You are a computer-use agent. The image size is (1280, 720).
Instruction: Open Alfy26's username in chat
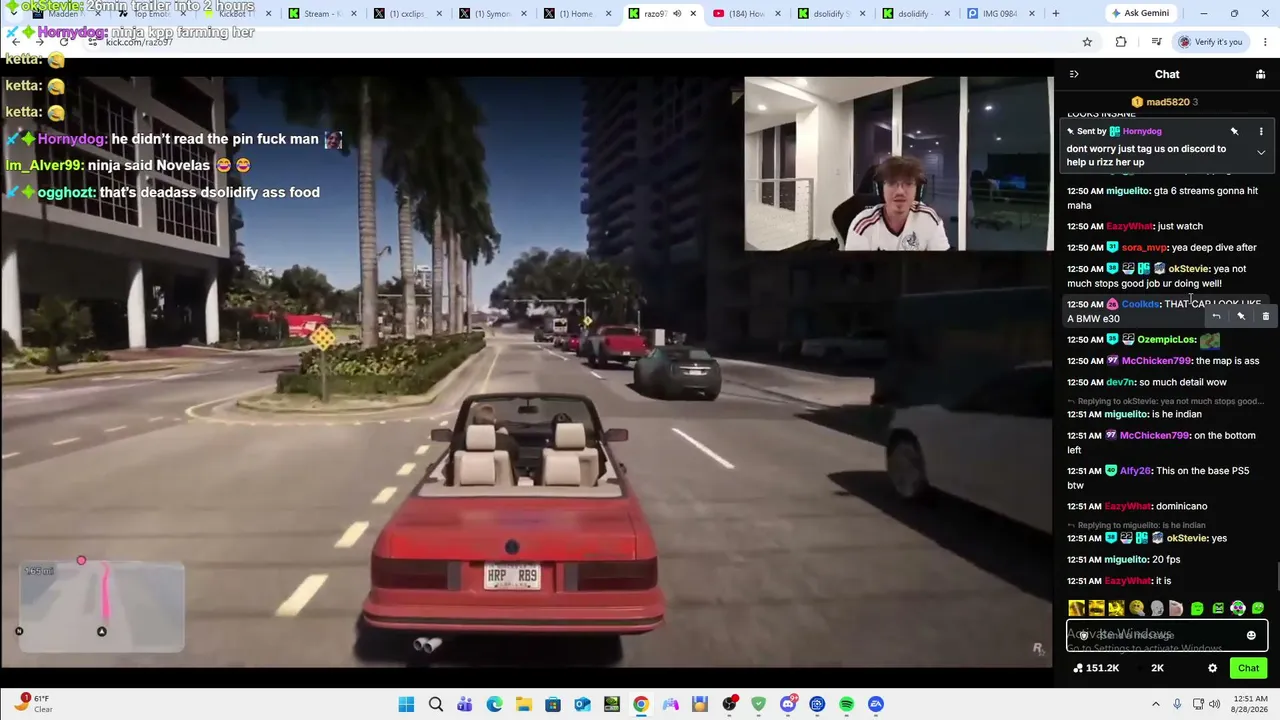coord(1135,471)
